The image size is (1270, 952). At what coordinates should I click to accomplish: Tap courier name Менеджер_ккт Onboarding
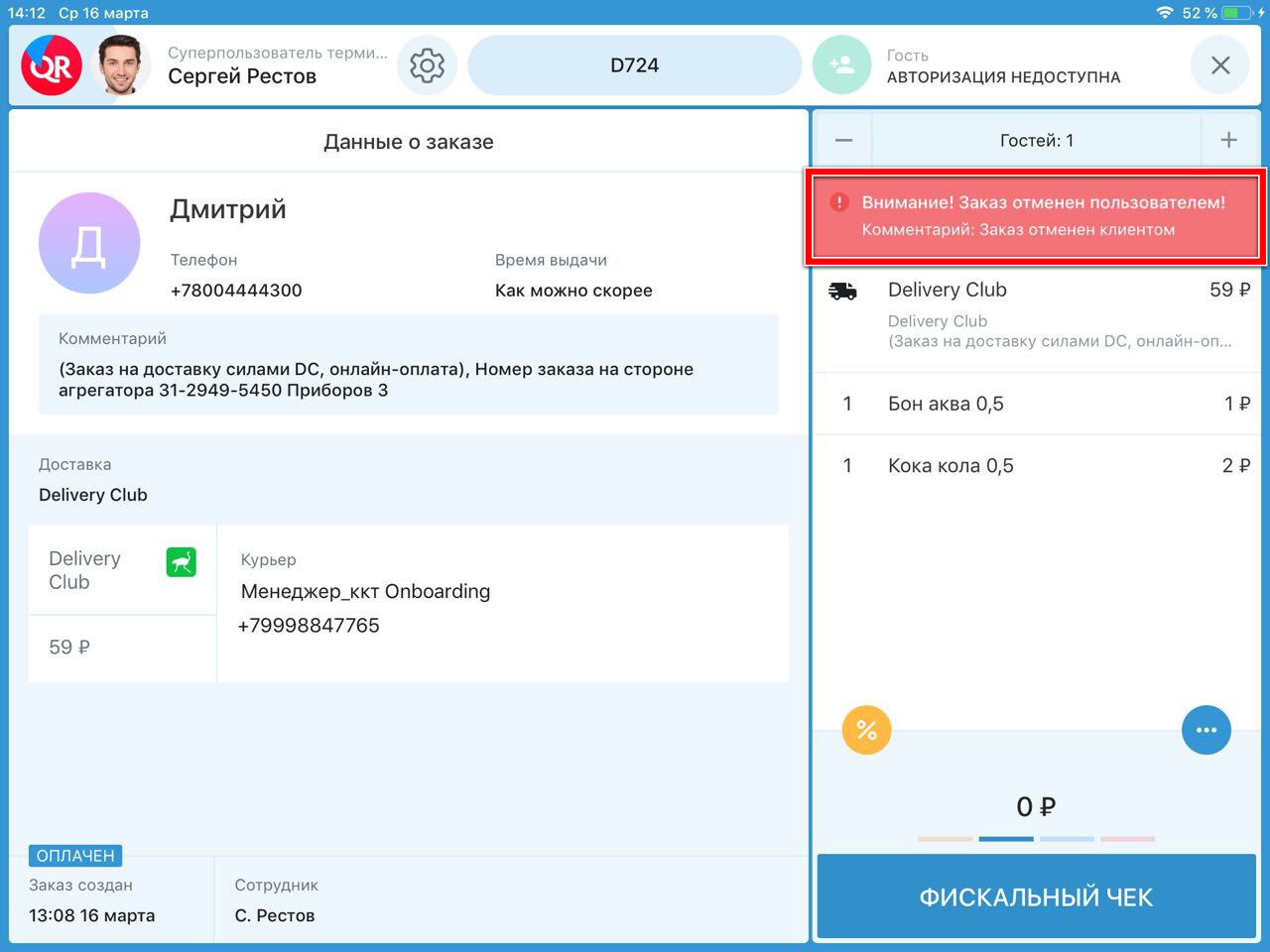click(x=365, y=592)
